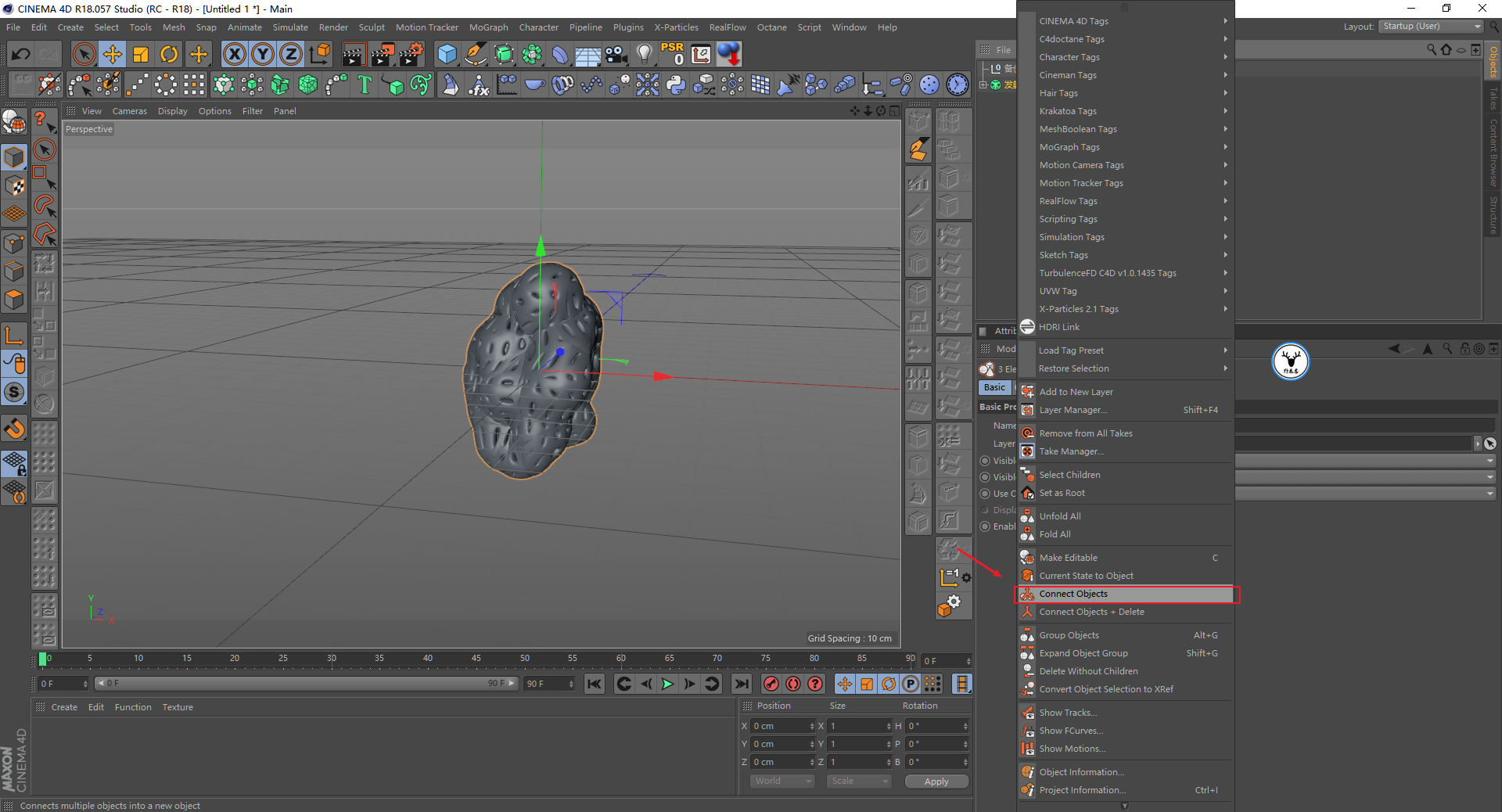Open the Scale mode dropdown
This screenshot has width=1502, height=812.
point(859,781)
